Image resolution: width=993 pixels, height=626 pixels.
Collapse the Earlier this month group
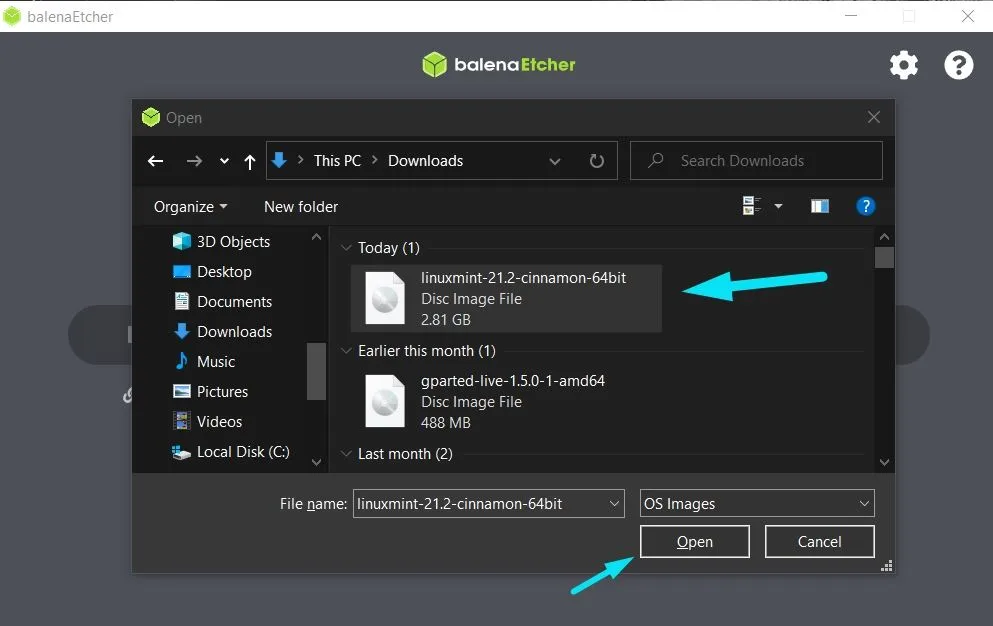[346, 351]
